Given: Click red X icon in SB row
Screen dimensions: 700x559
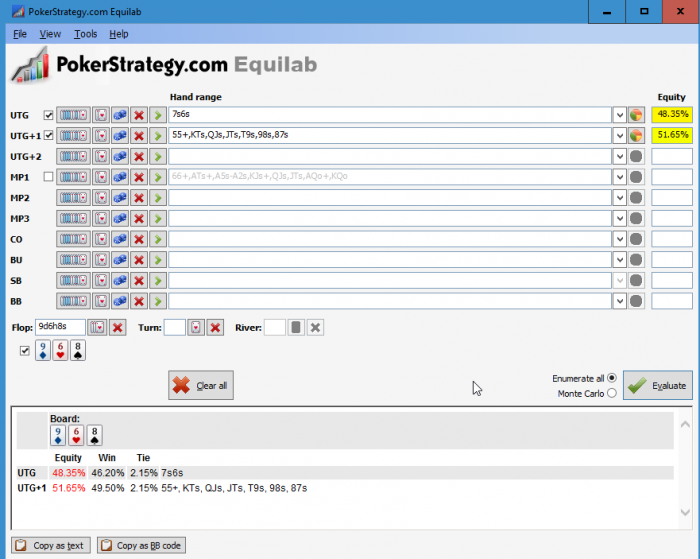Looking at the screenshot, I should coord(139,280).
